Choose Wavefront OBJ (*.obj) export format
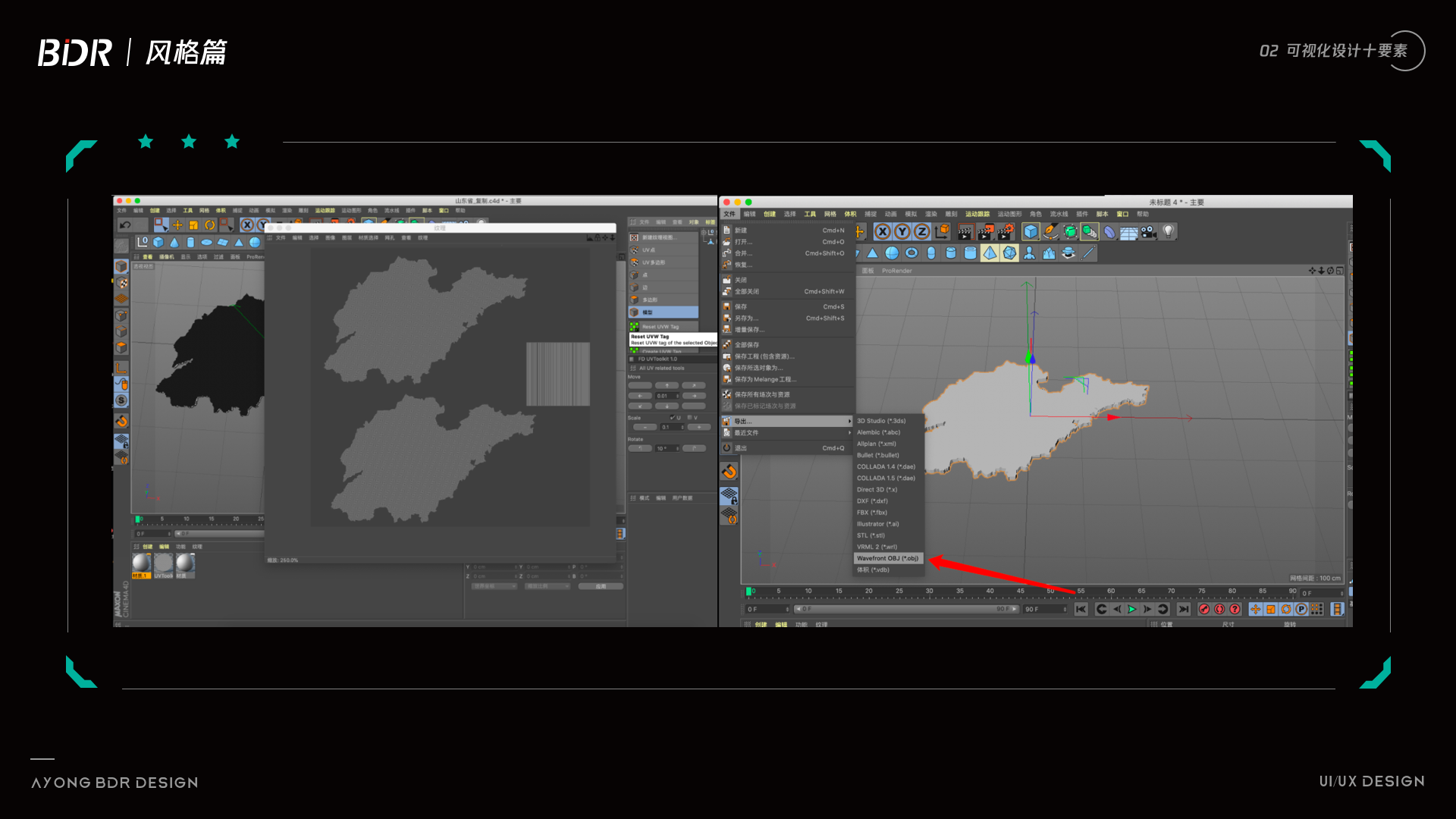Screen dimensions: 1456x819 (888, 559)
